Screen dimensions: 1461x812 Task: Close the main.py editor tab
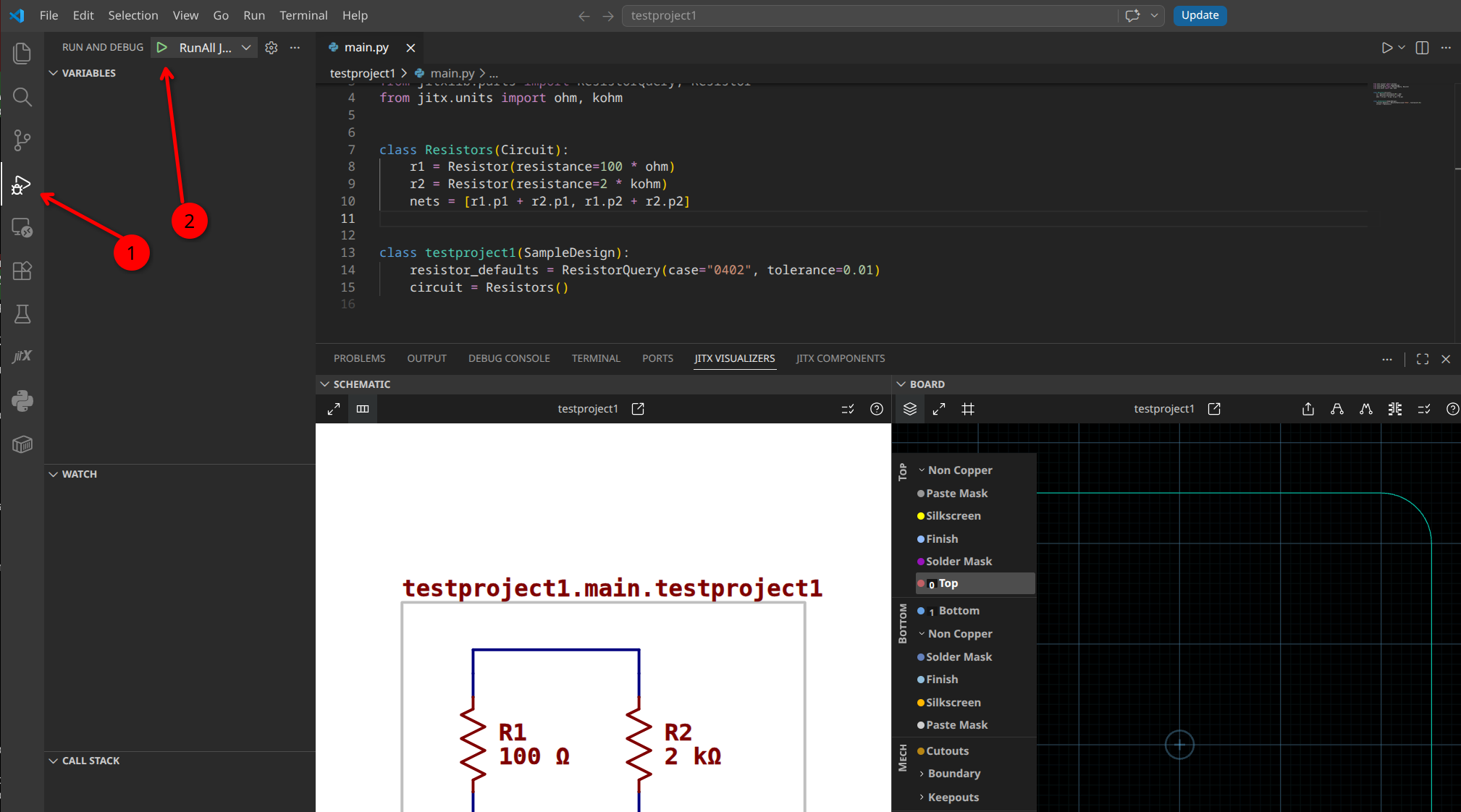point(410,48)
